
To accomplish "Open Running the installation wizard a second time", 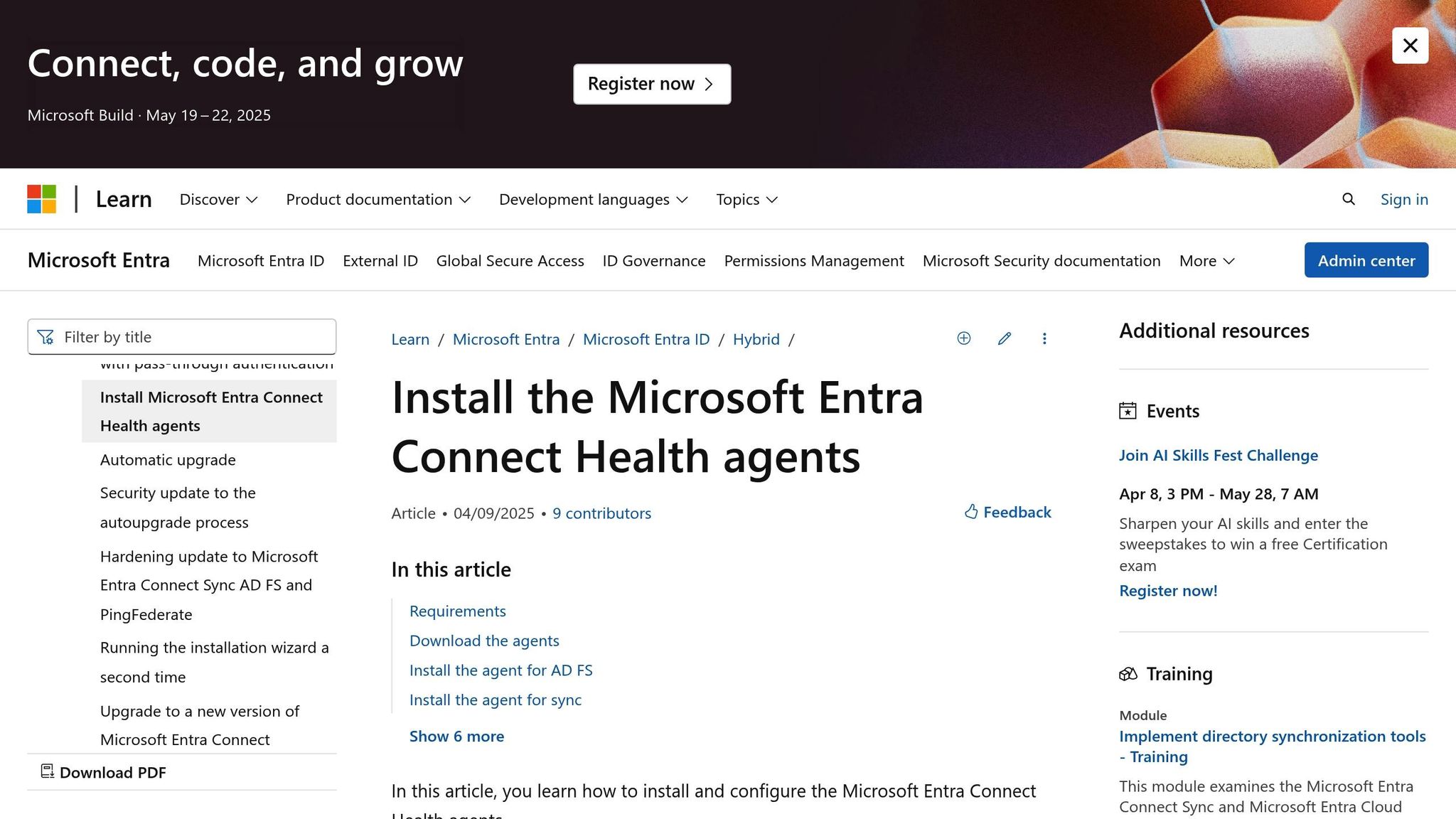I will tap(214, 662).
